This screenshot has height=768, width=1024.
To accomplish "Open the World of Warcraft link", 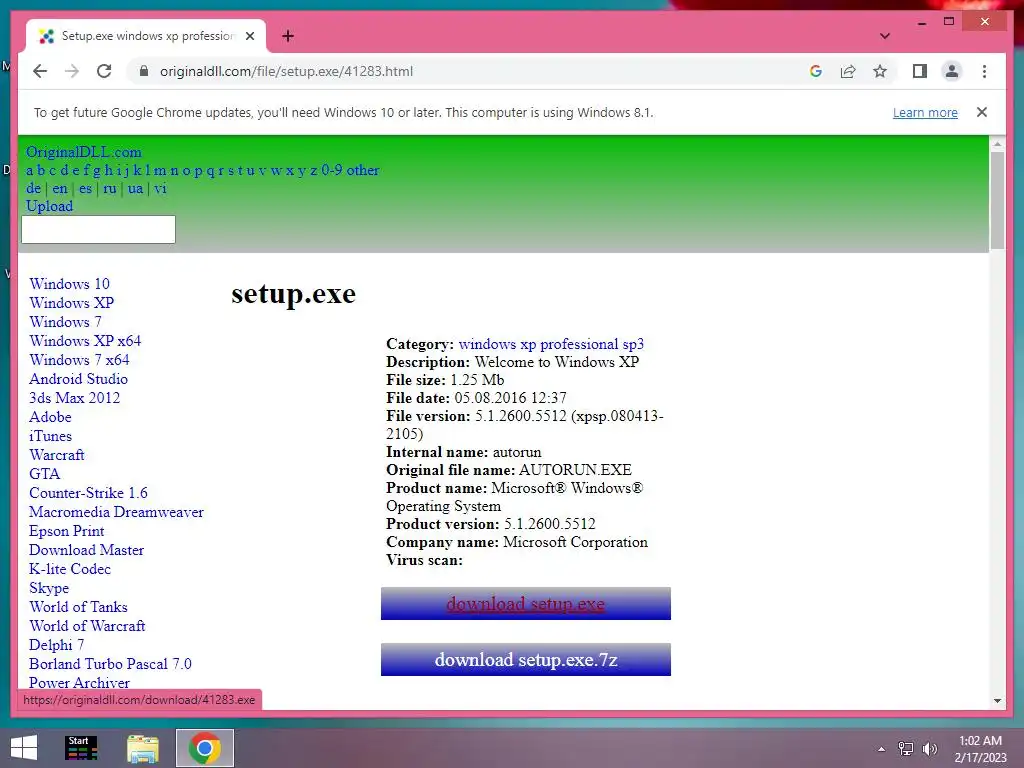I will click(87, 626).
